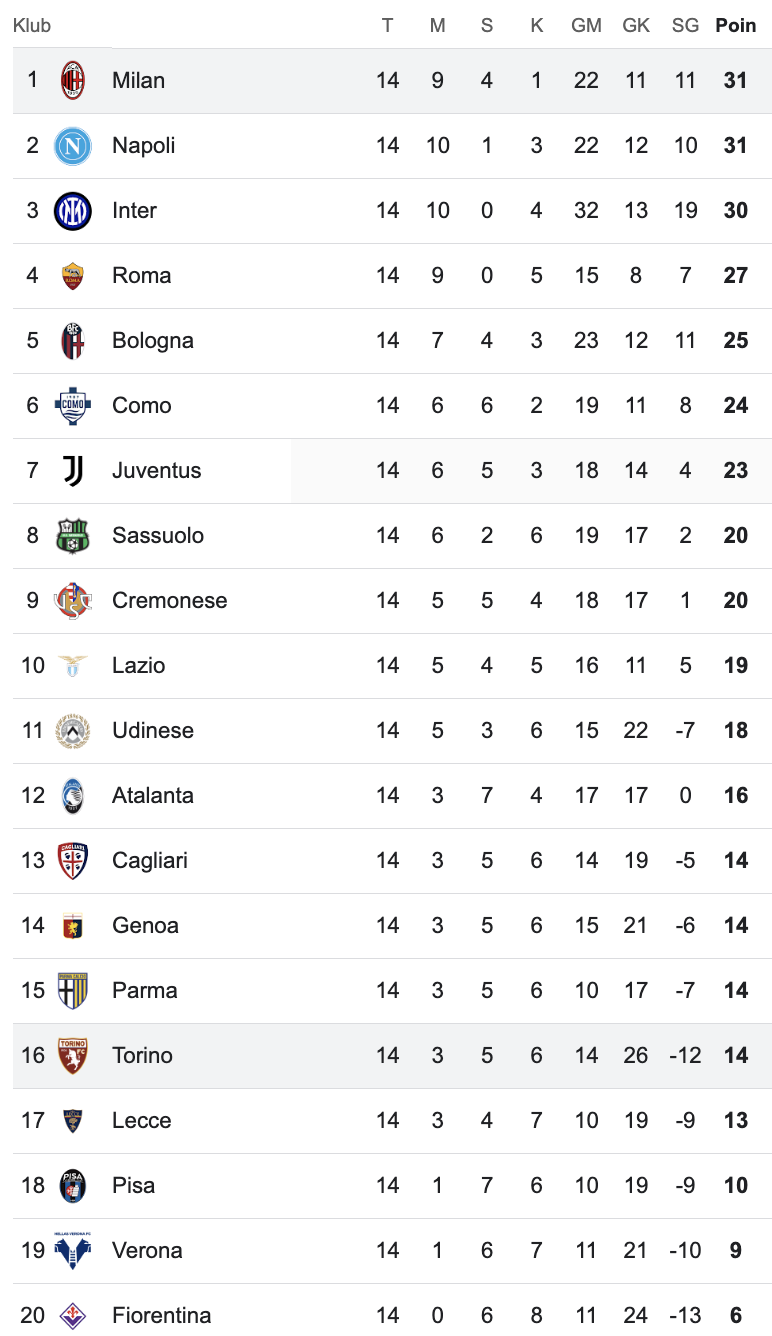Click the Sassuolo club badge
The width and height of the screenshot is (772, 1336).
coord(73,535)
